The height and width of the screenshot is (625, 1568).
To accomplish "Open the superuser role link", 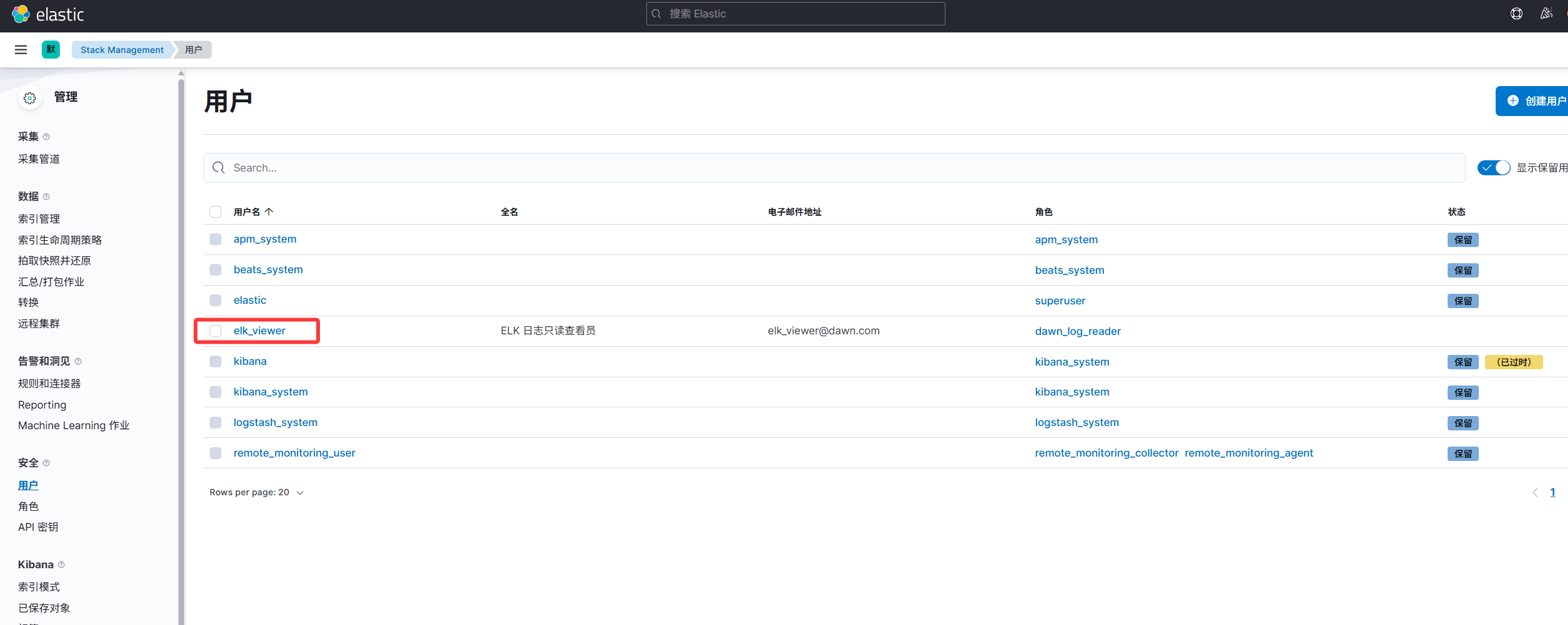I will (1060, 301).
